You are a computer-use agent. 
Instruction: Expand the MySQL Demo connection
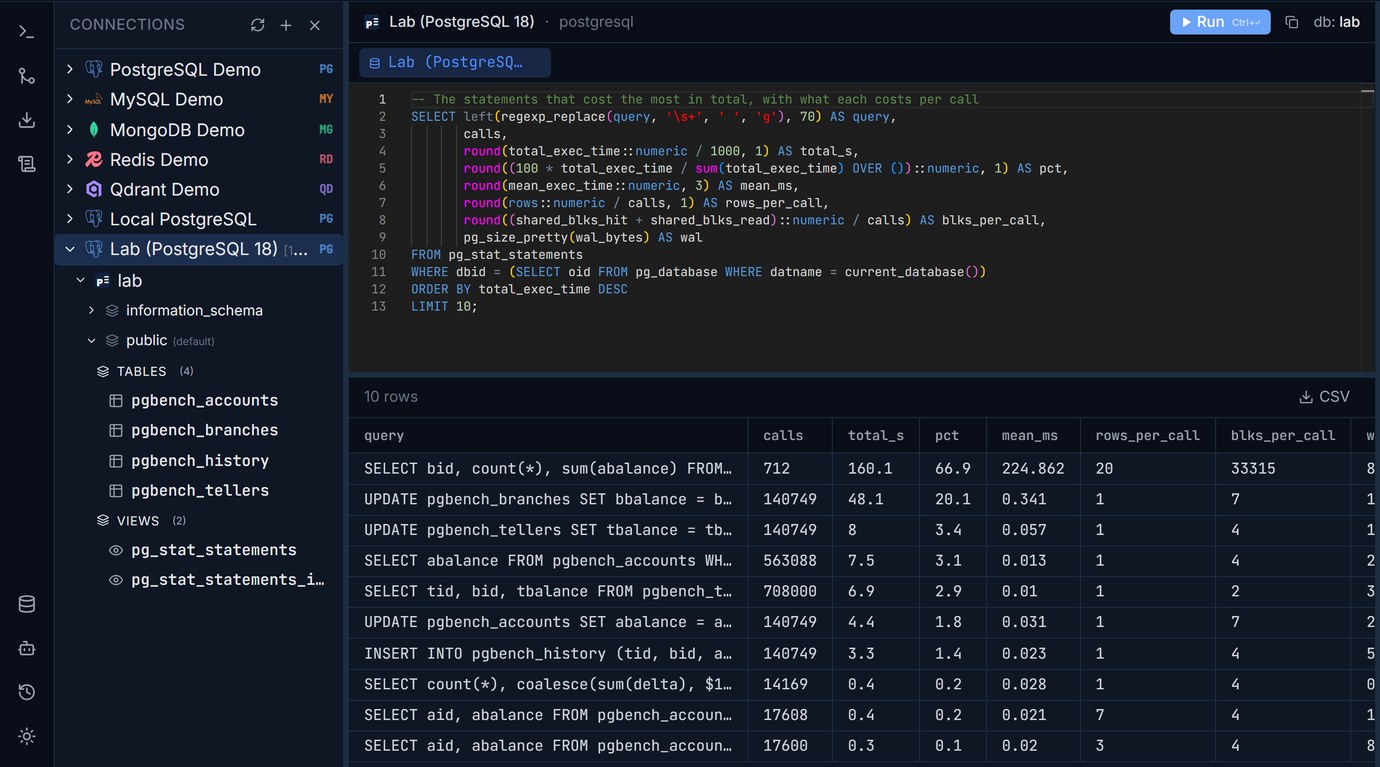70,99
